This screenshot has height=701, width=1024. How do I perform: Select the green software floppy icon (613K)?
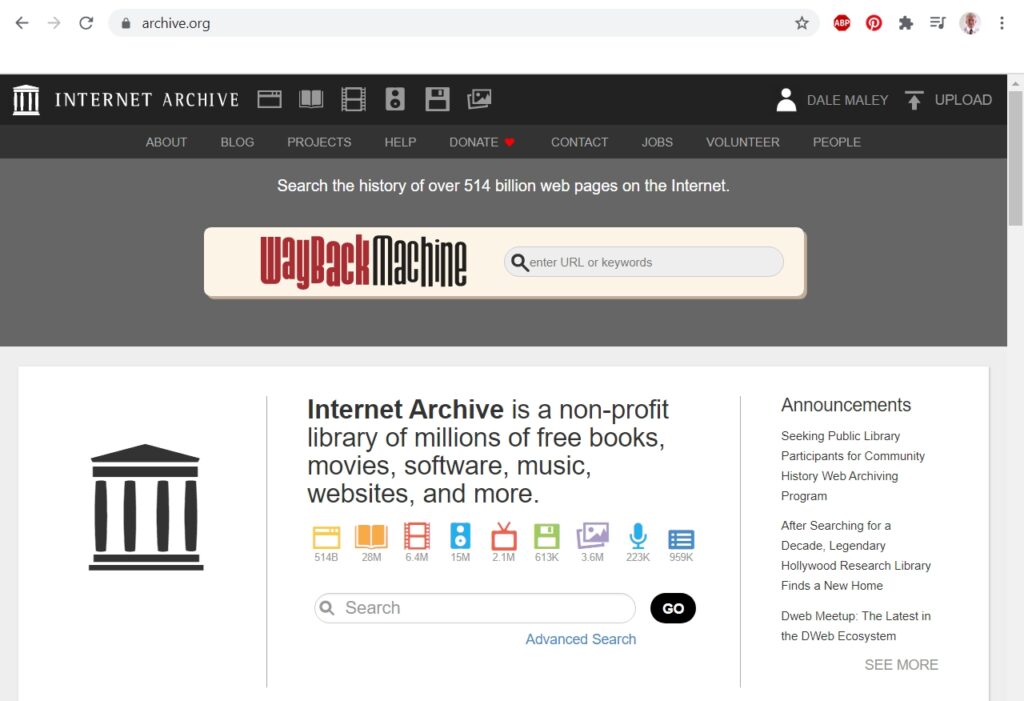tap(547, 536)
